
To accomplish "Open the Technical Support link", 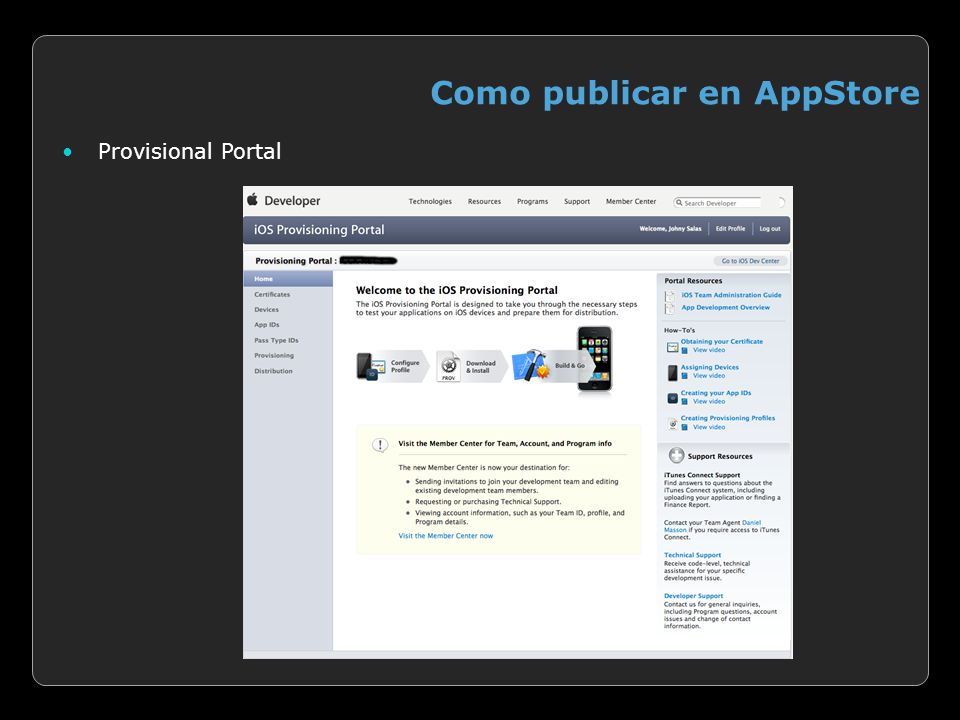I will (x=692, y=555).
